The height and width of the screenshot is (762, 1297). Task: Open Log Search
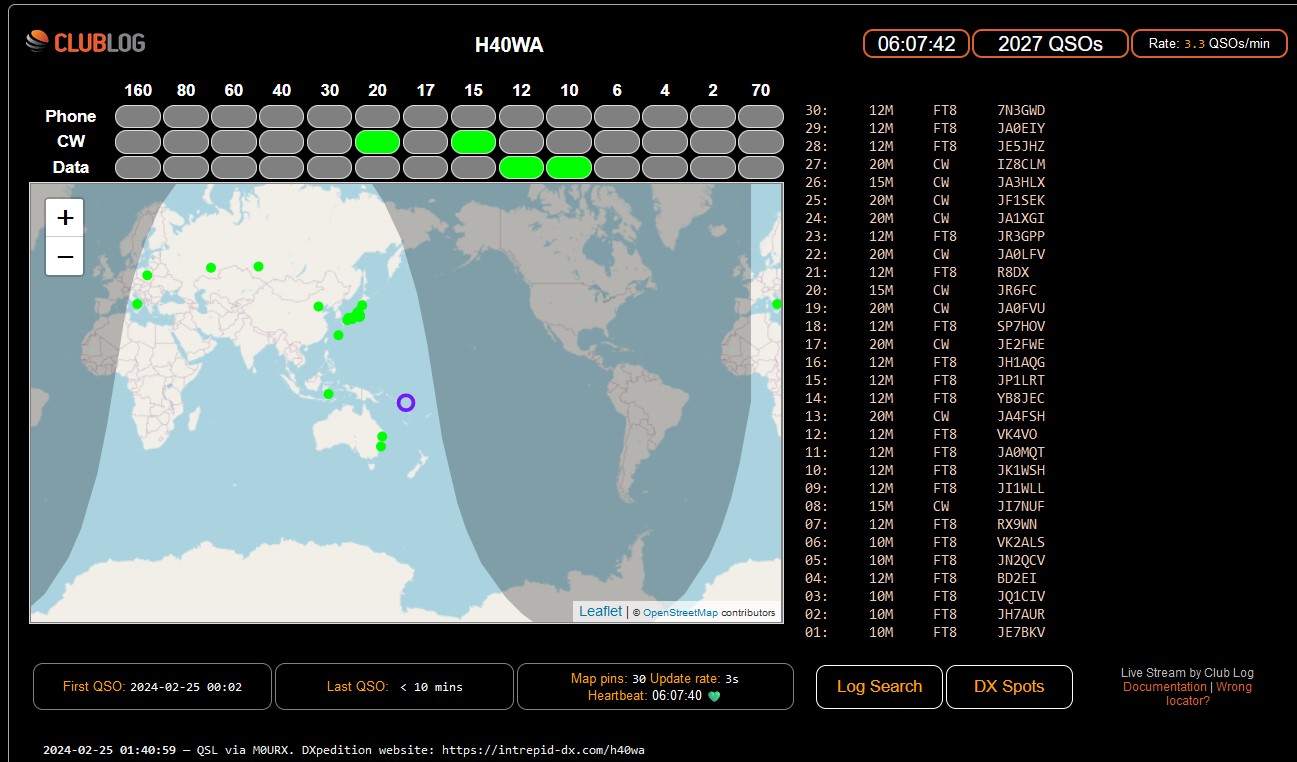[879, 687]
